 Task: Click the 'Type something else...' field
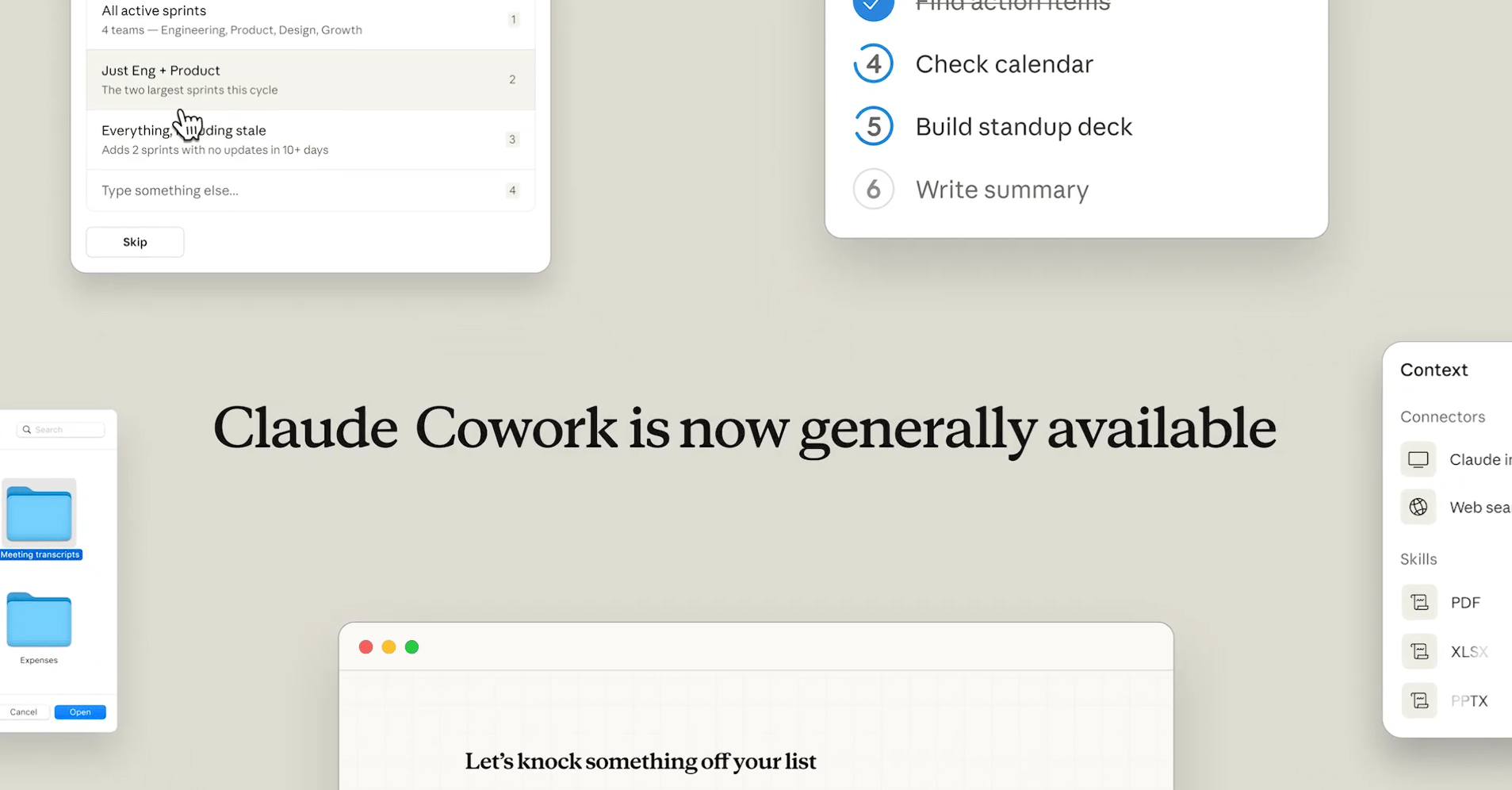[310, 190]
